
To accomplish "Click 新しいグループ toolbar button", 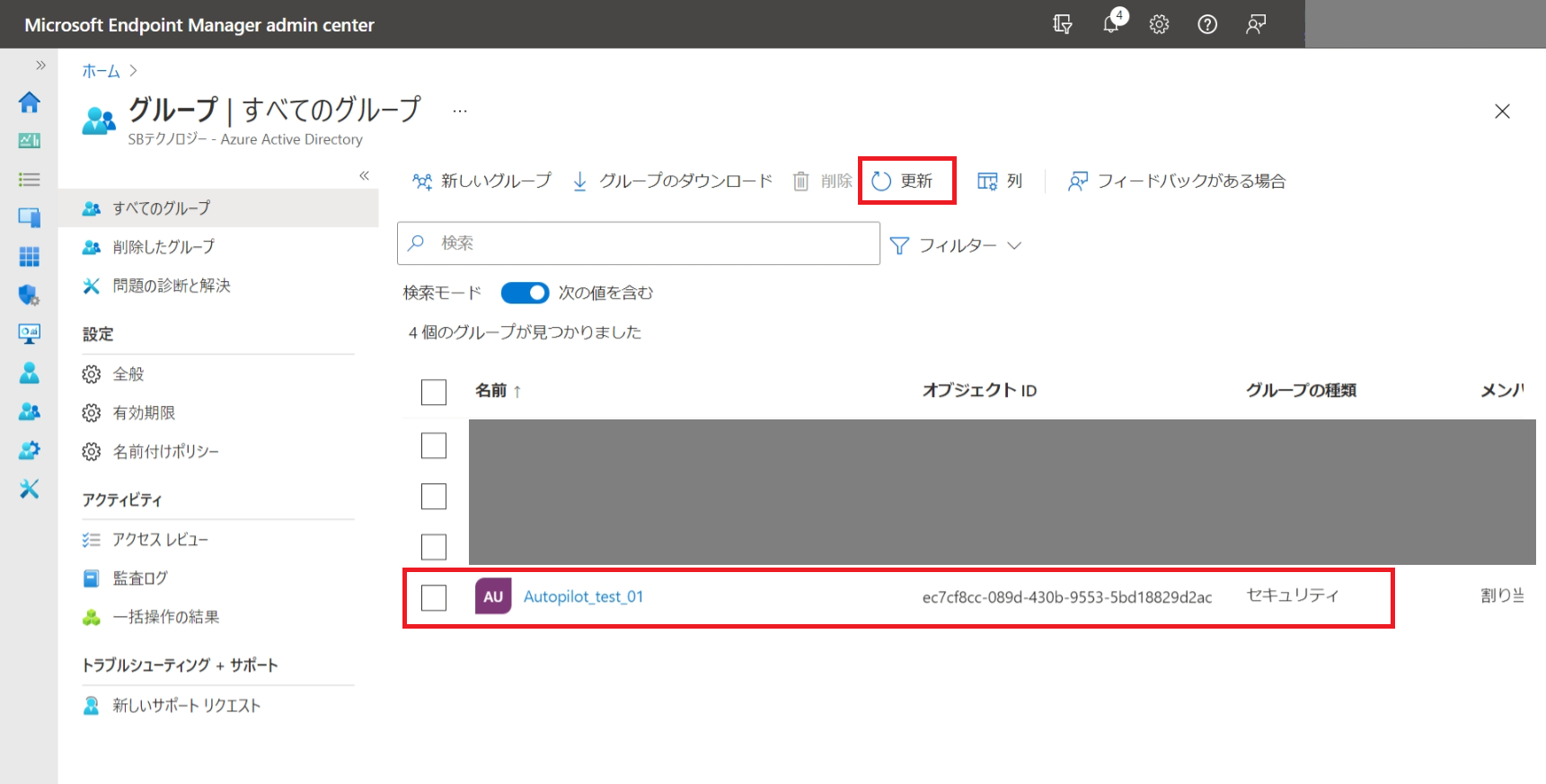I will coord(481,181).
